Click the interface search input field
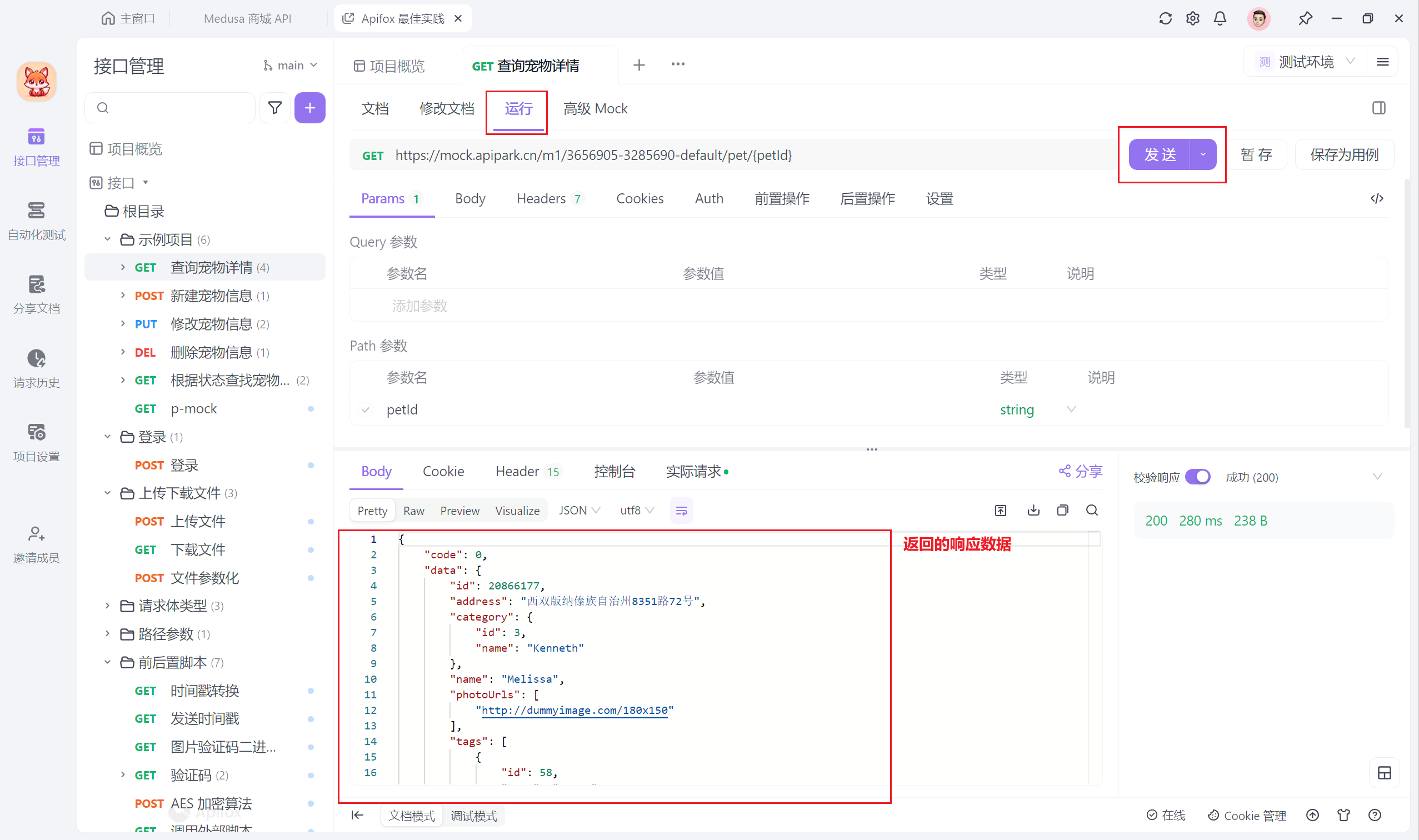Viewport: 1419px width, 840px height. coord(170,108)
